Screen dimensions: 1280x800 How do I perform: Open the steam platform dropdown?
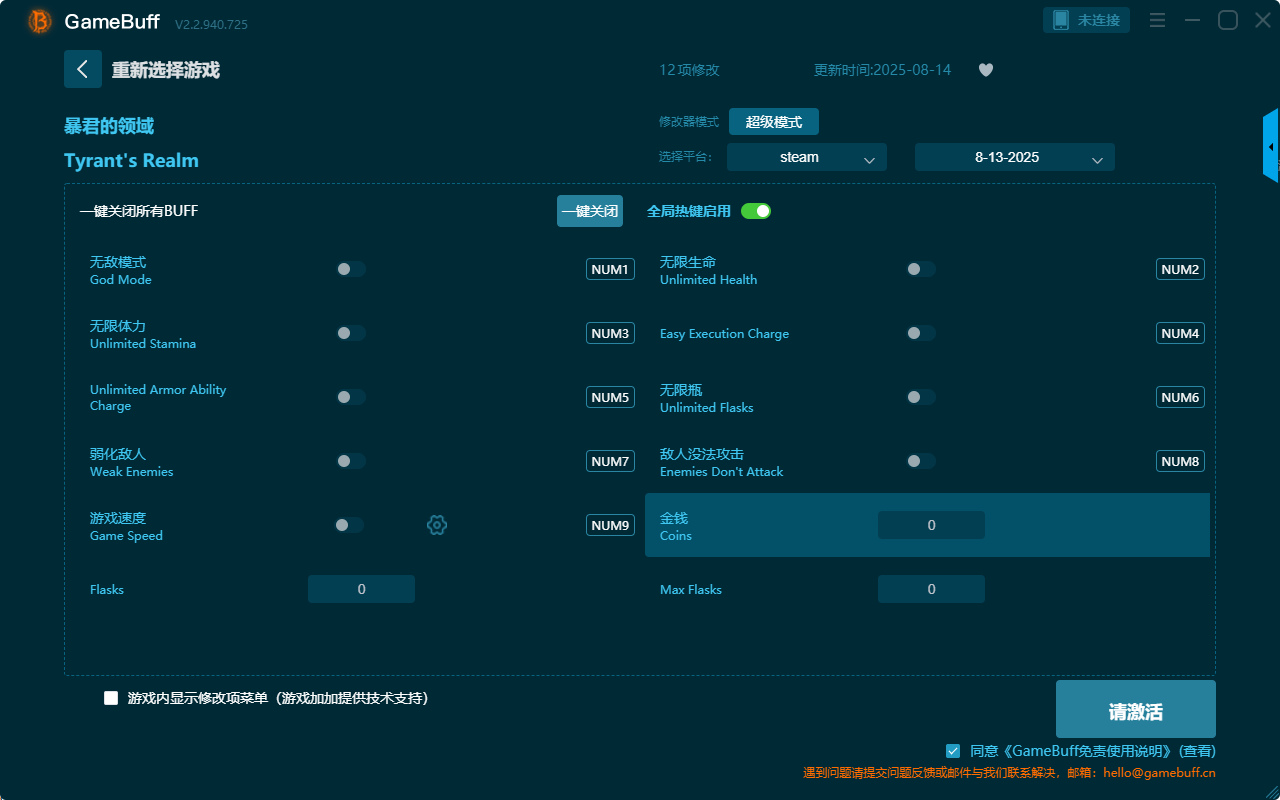click(807, 157)
